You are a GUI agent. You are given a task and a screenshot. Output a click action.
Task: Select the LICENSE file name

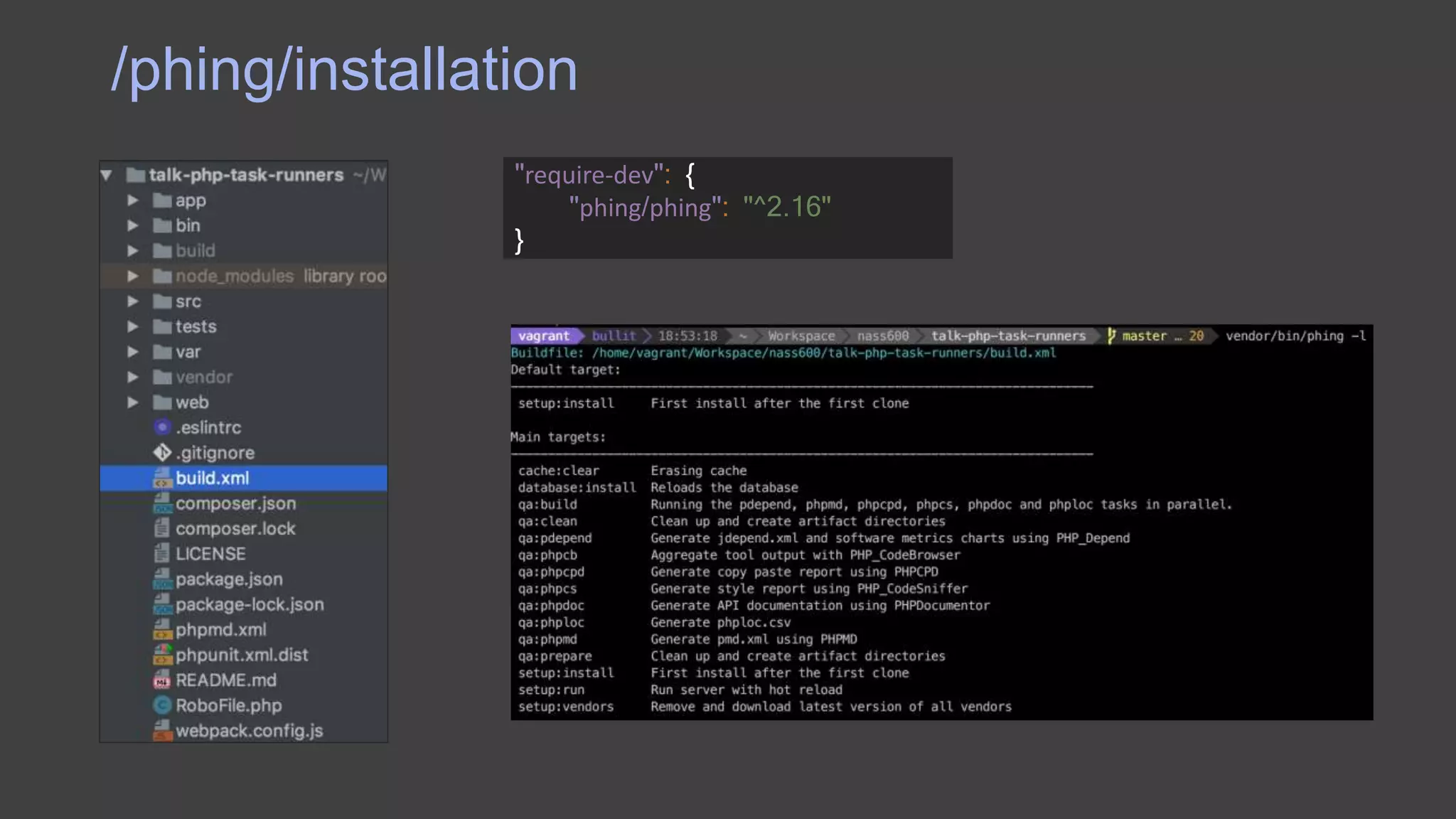210,554
